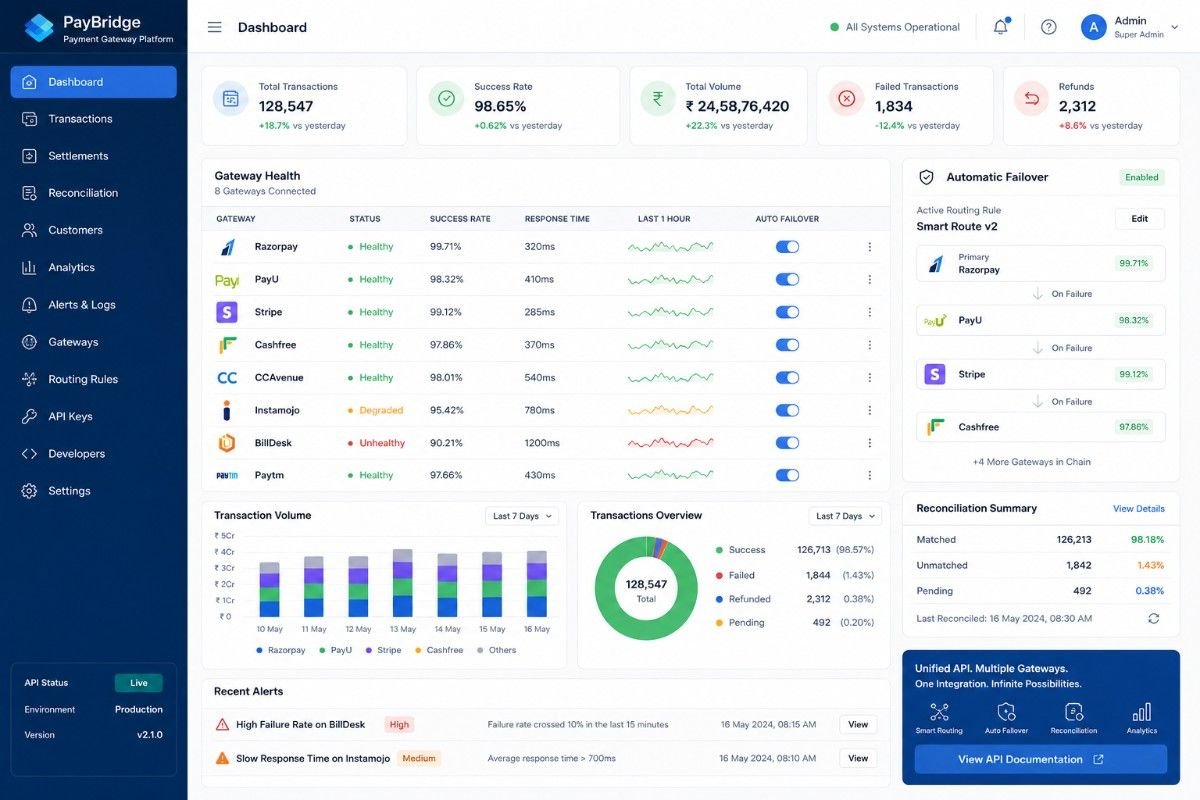Open Customers in sidebar
The image size is (1200, 800).
(93, 230)
